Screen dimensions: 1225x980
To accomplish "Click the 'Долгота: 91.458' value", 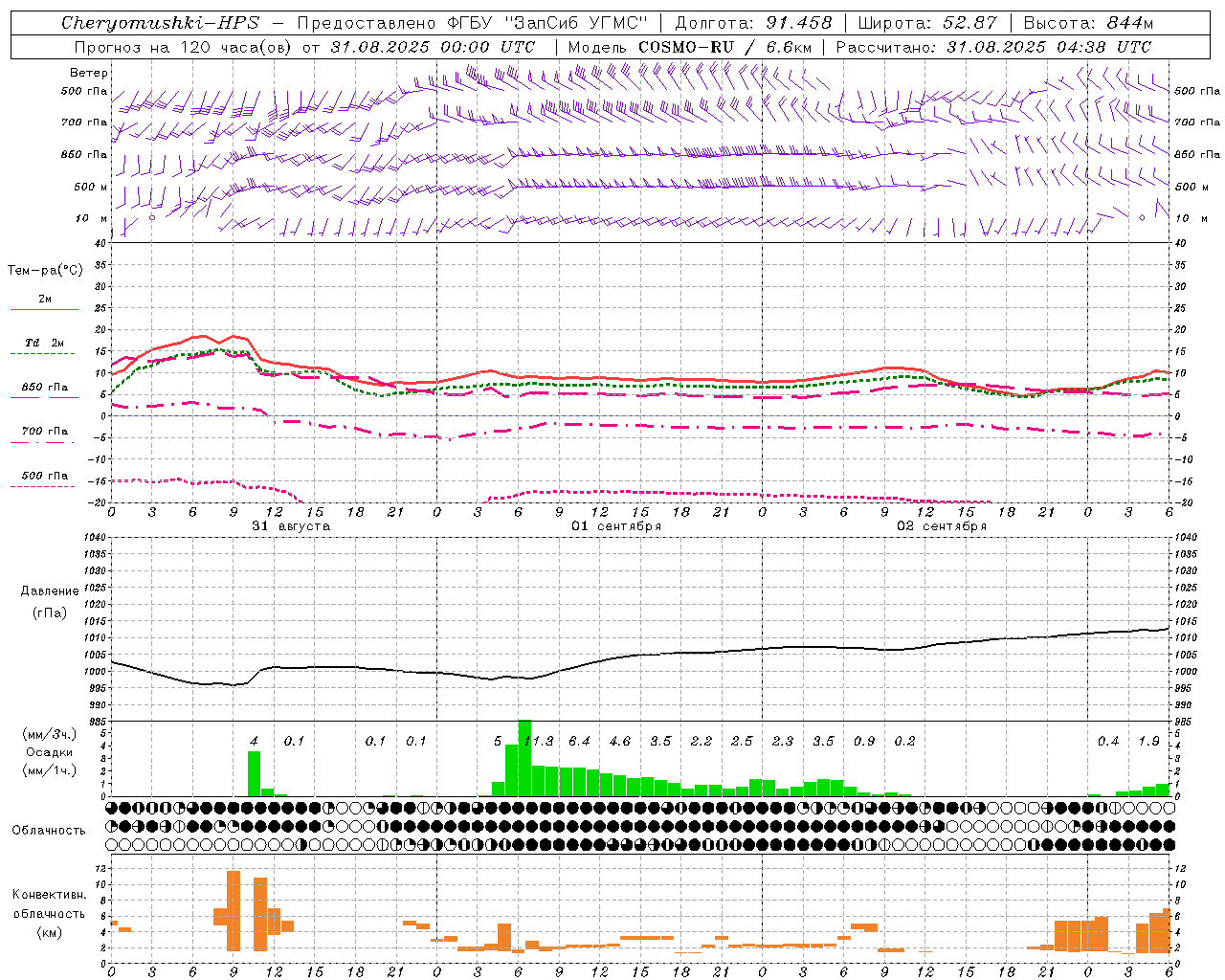I will point(753,23).
